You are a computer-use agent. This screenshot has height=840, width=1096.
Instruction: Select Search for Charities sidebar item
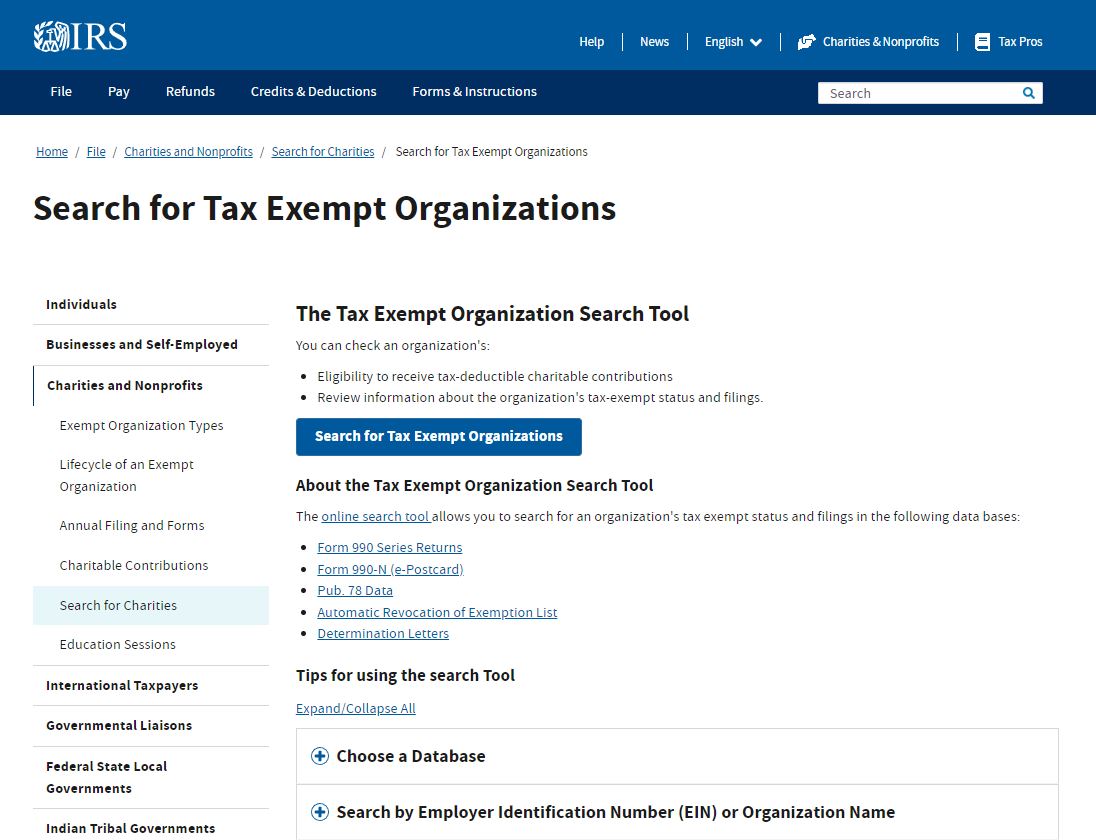(x=151, y=605)
